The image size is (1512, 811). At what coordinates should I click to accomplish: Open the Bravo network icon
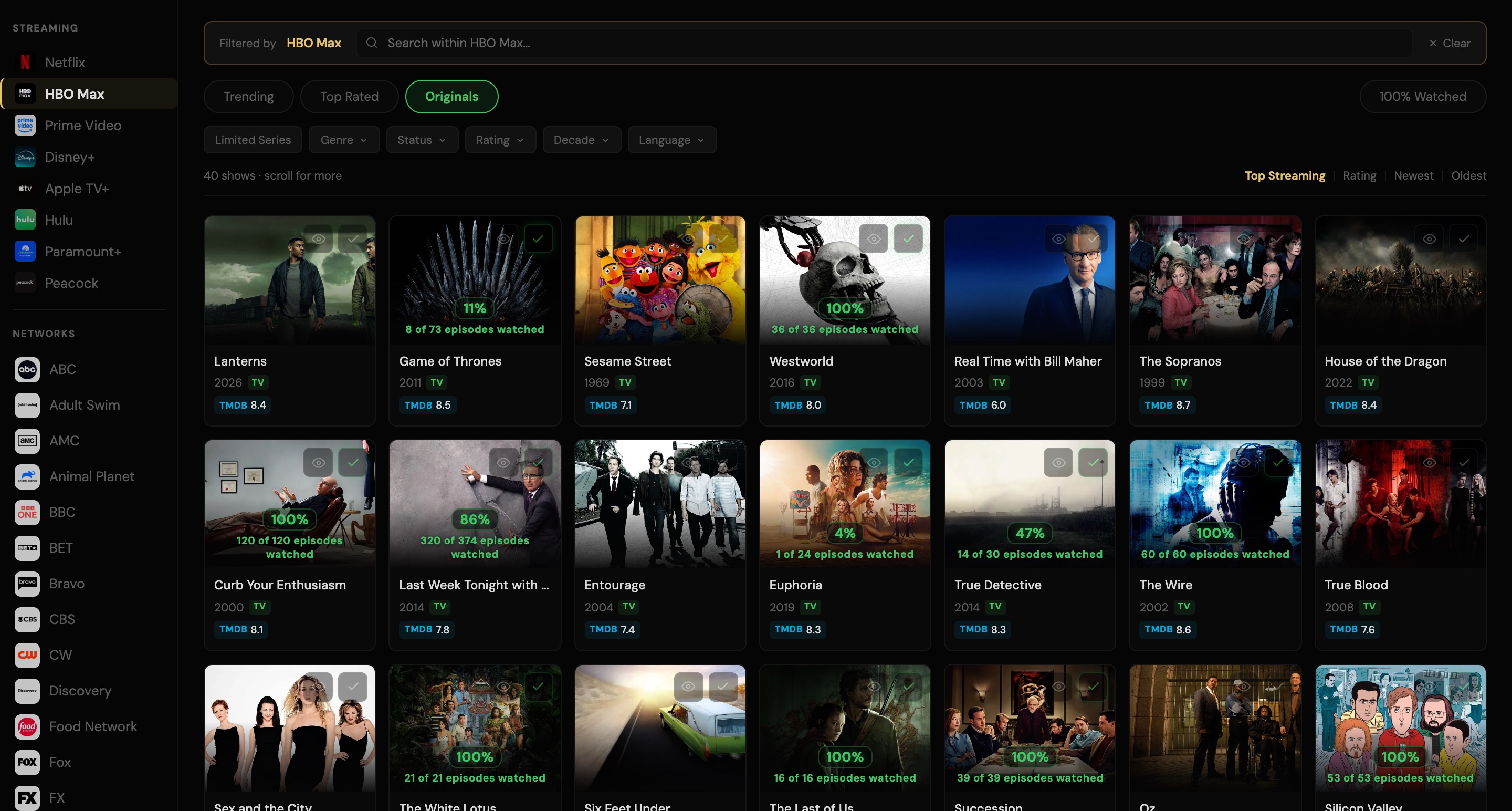(27, 584)
